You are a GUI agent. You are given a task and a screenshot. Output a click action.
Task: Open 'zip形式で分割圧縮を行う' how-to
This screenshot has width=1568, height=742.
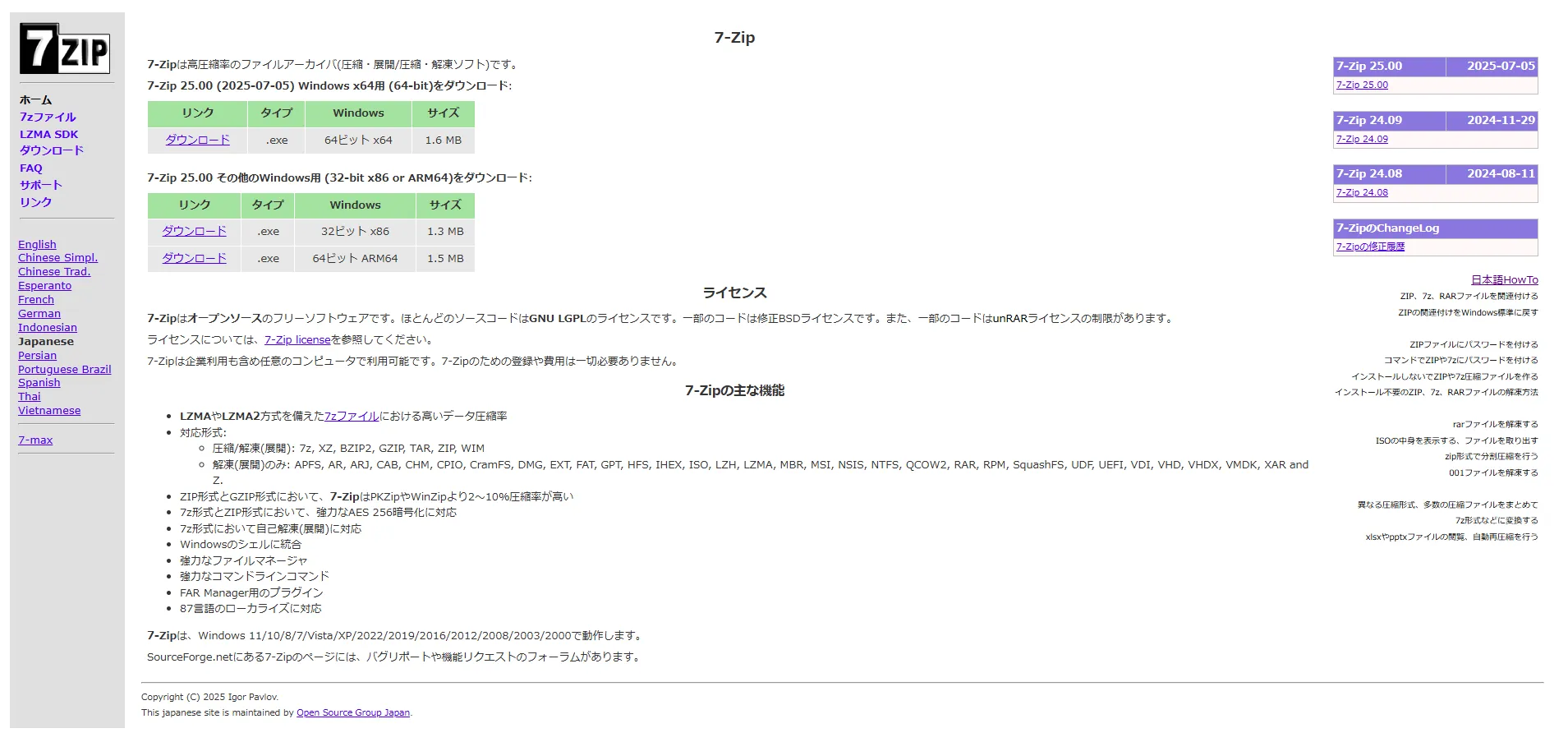1492,456
